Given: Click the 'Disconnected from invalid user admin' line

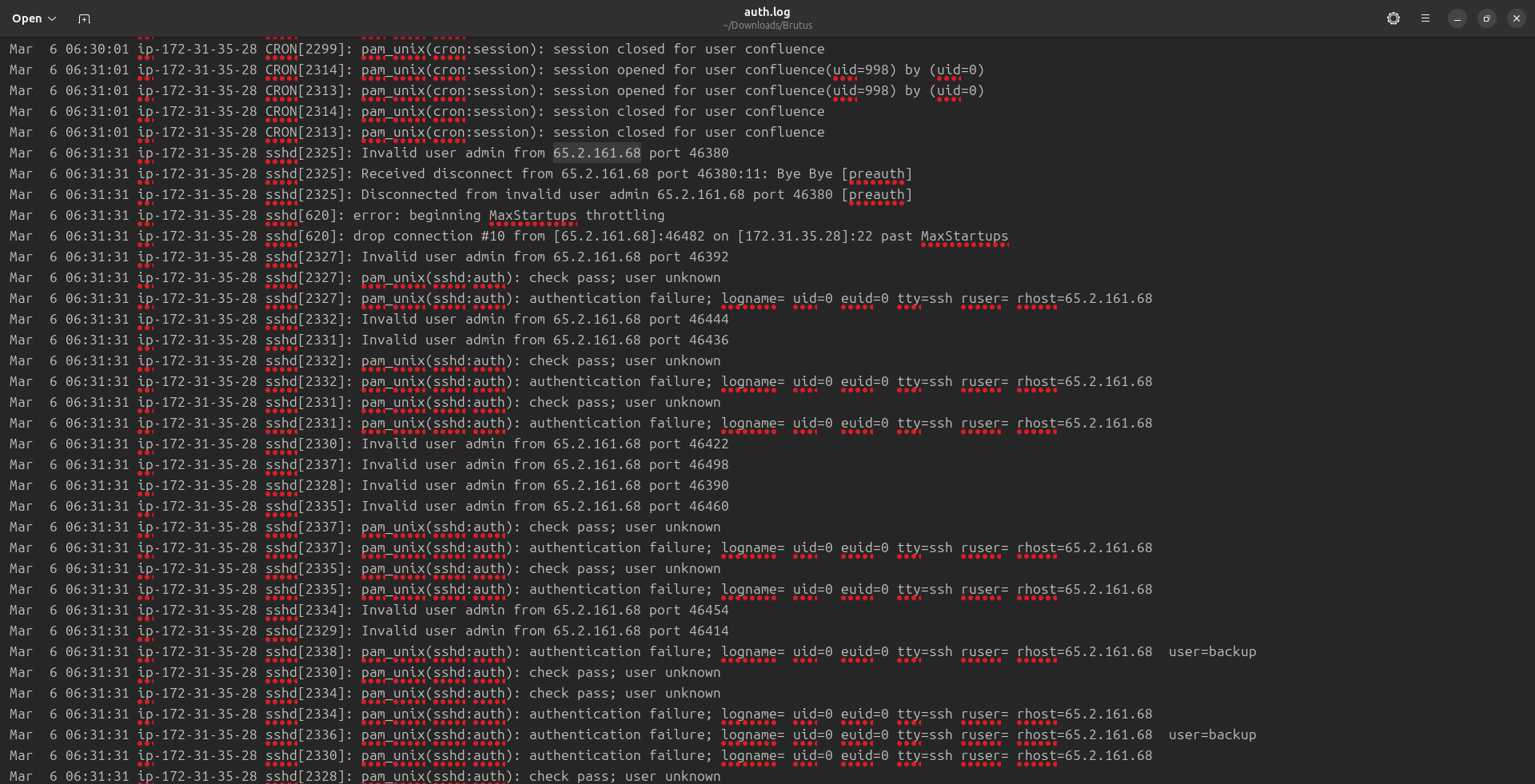Looking at the screenshot, I should pos(461,195).
